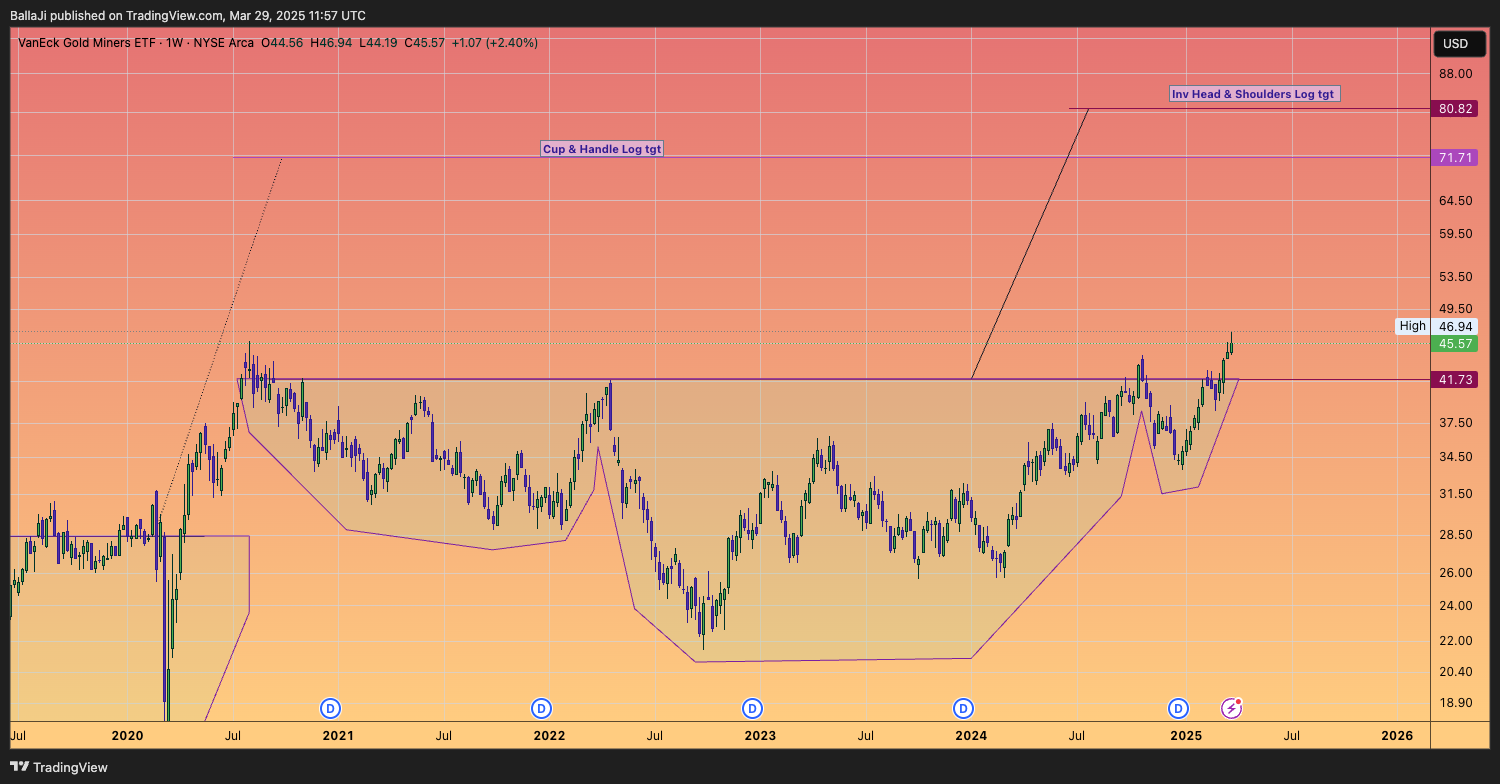This screenshot has height=784, width=1500.
Task: Click the High 46.94 price label
Action: [x=1436, y=326]
